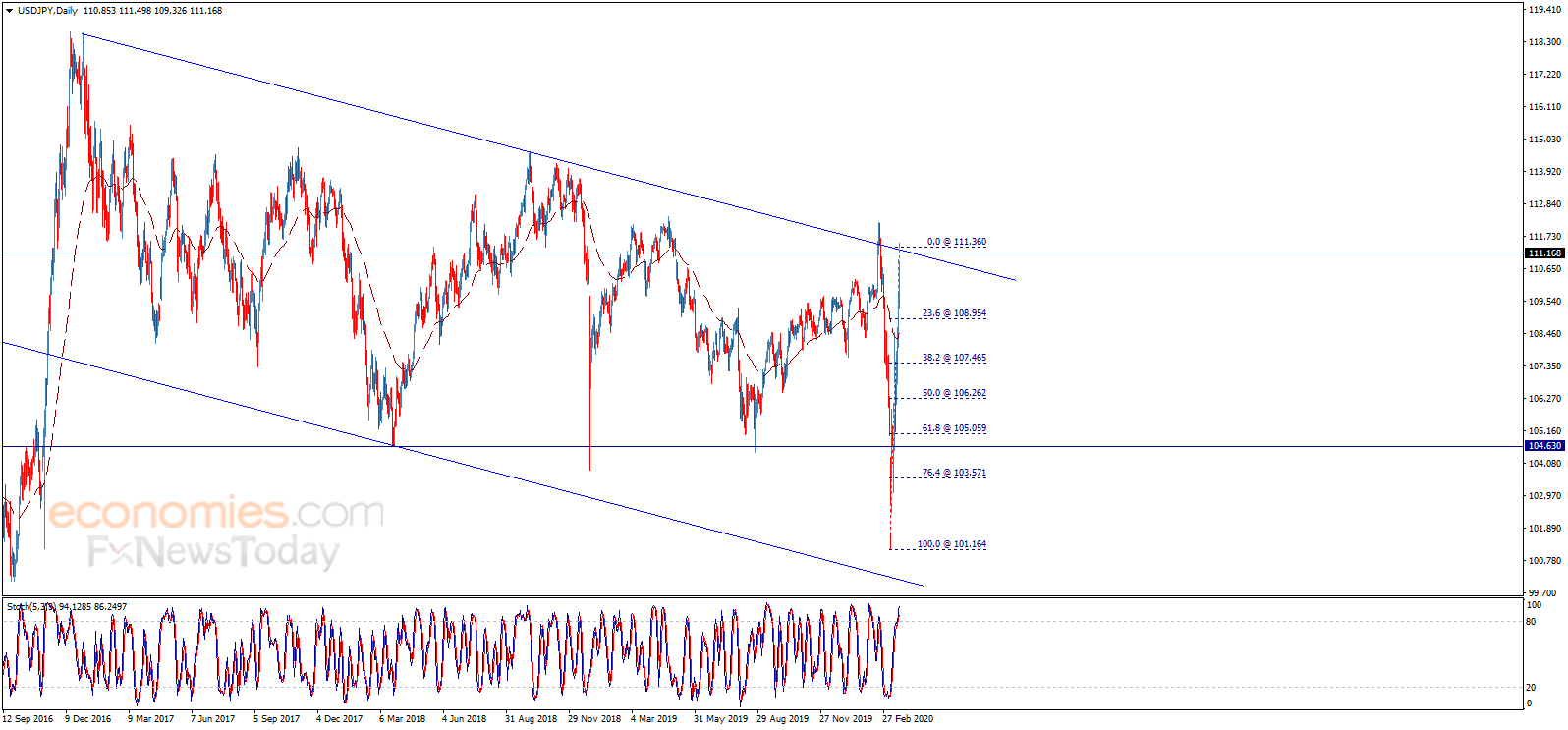The height and width of the screenshot is (730, 1568).
Task: Click the date label 31 May 2019
Action: [720, 718]
